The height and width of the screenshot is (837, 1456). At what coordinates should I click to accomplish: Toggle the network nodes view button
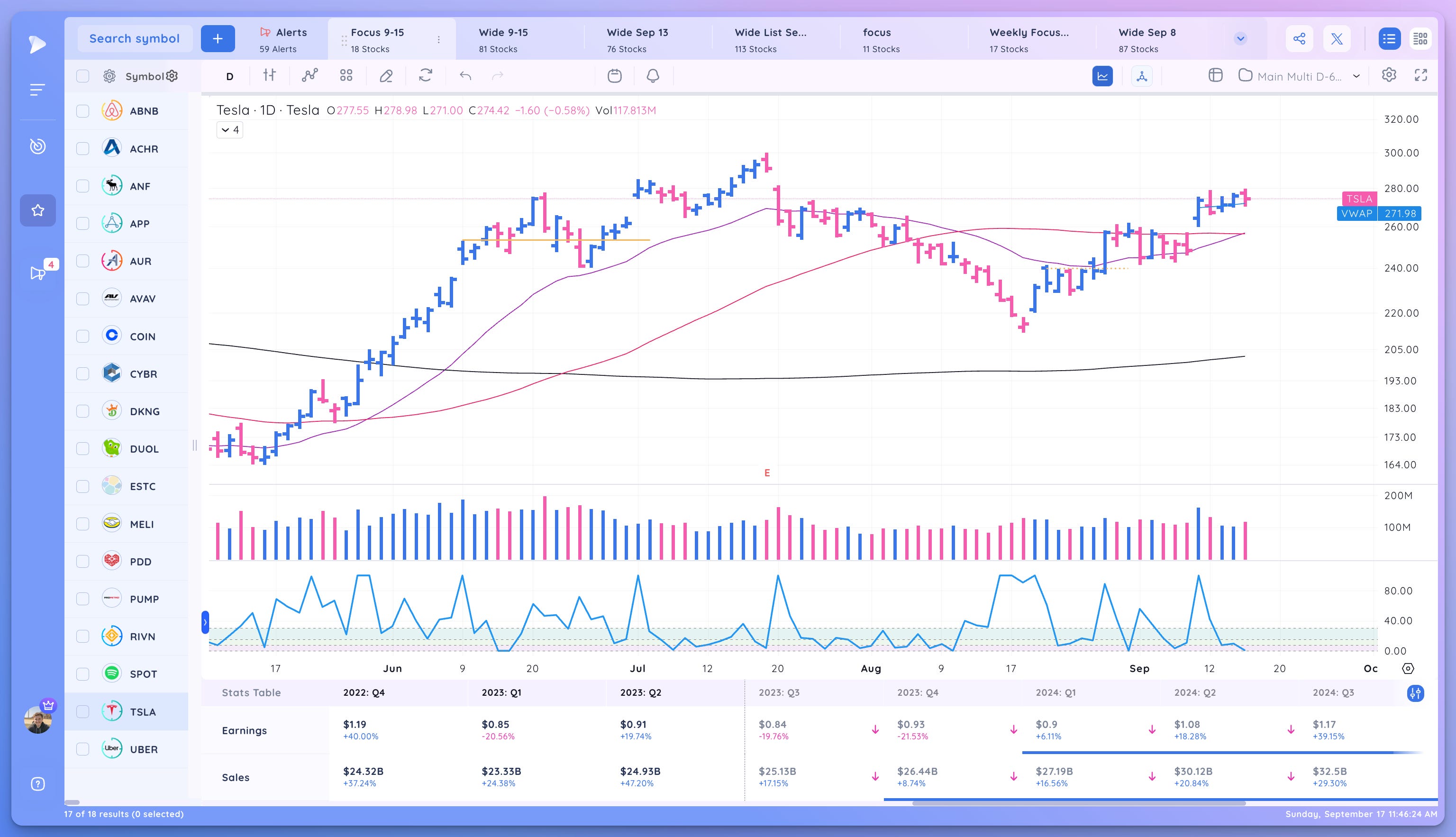(1142, 76)
